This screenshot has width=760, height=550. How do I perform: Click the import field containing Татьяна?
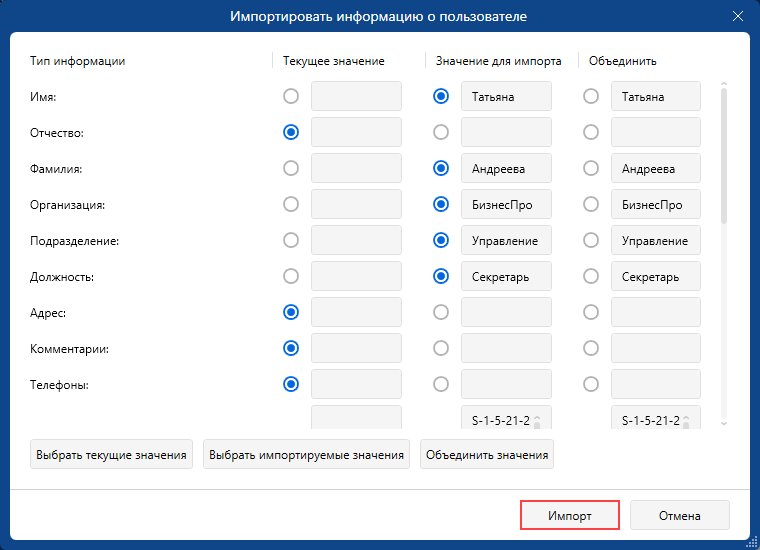506,97
